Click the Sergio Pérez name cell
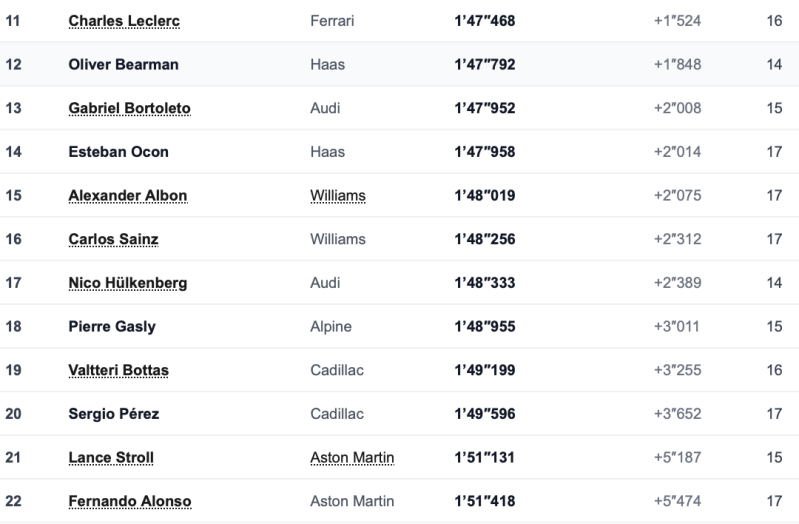Screen dimensions: 799x524 tap(114, 414)
